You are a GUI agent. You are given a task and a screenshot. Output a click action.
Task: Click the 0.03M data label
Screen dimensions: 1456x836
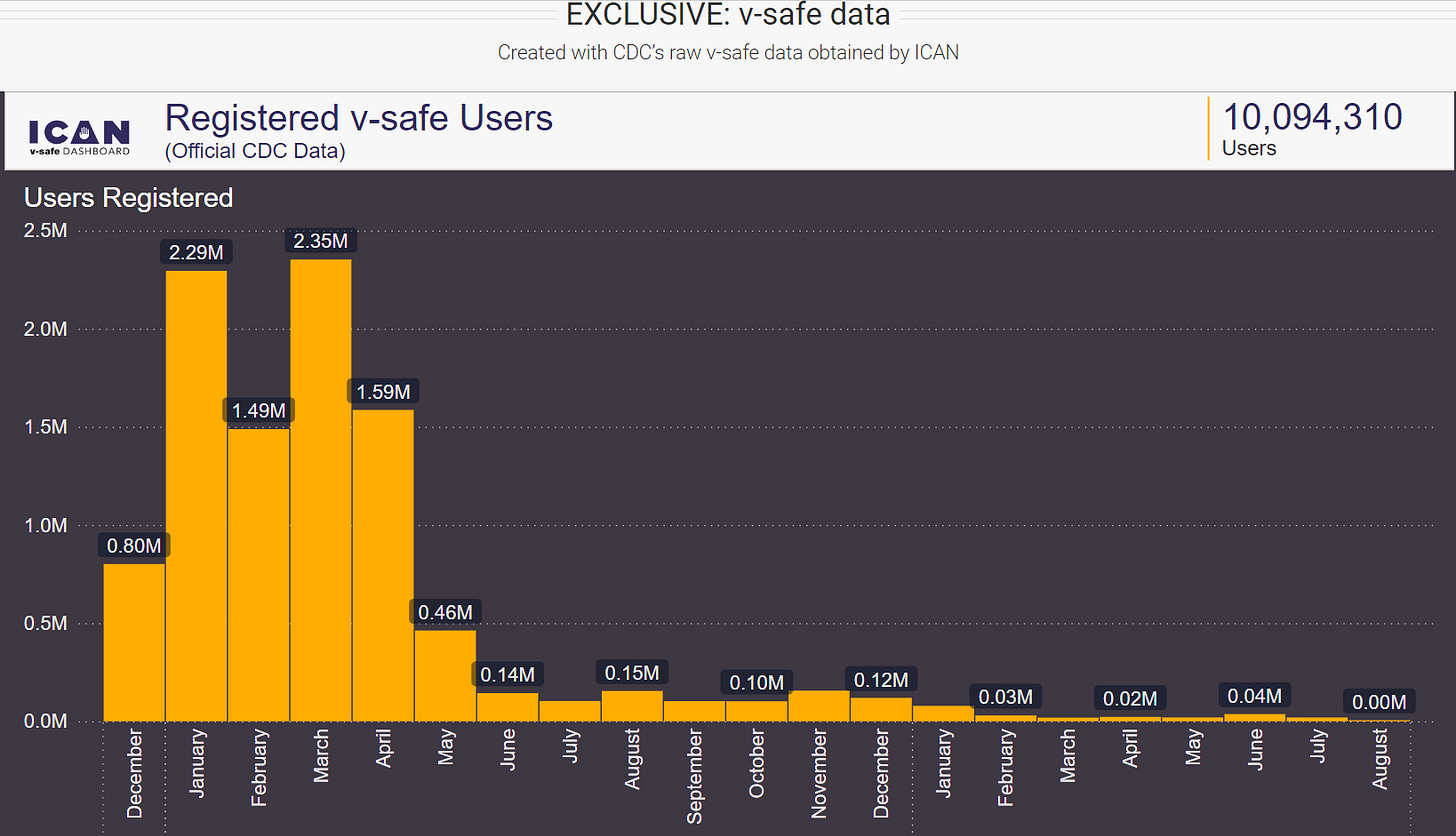coord(1006,696)
